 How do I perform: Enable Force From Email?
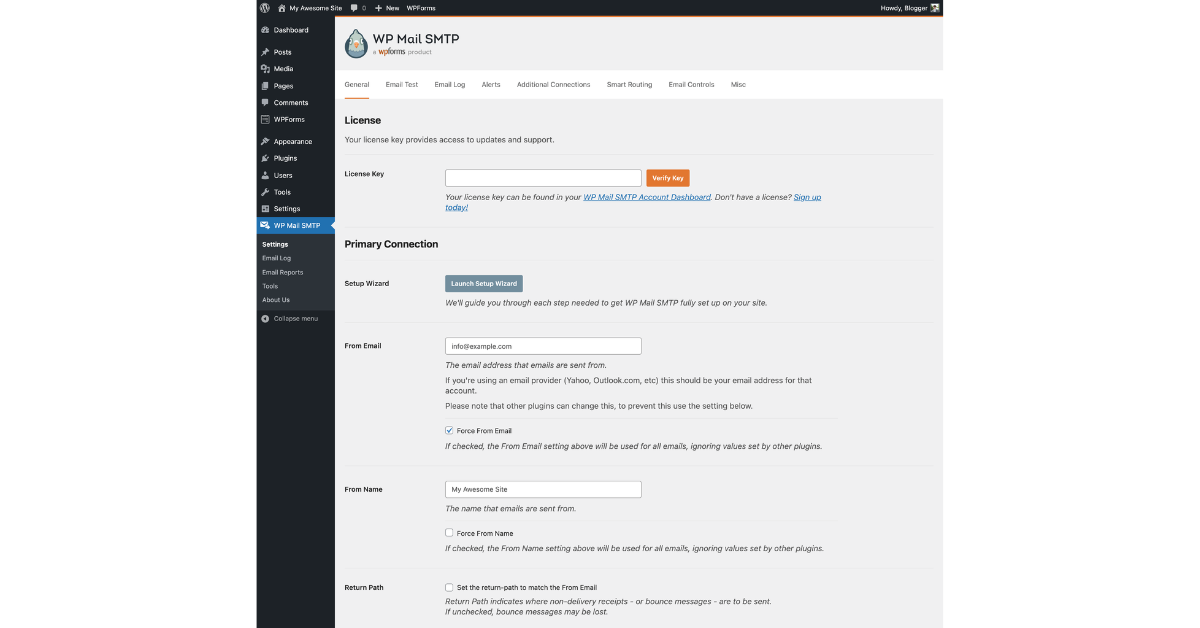(x=449, y=430)
